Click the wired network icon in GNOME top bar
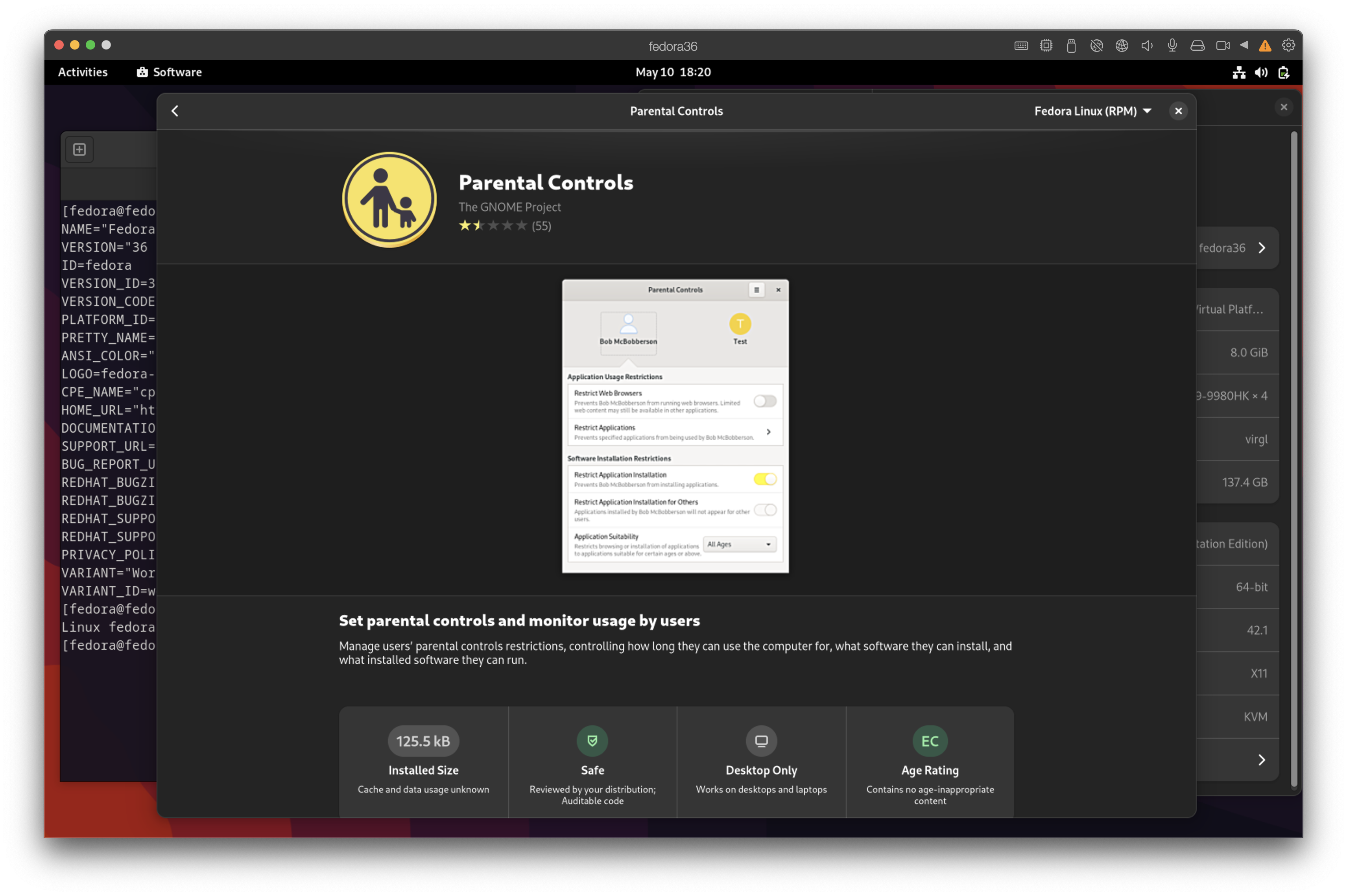1347x896 pixels. pyautogui.click(x=1238, y=73)
